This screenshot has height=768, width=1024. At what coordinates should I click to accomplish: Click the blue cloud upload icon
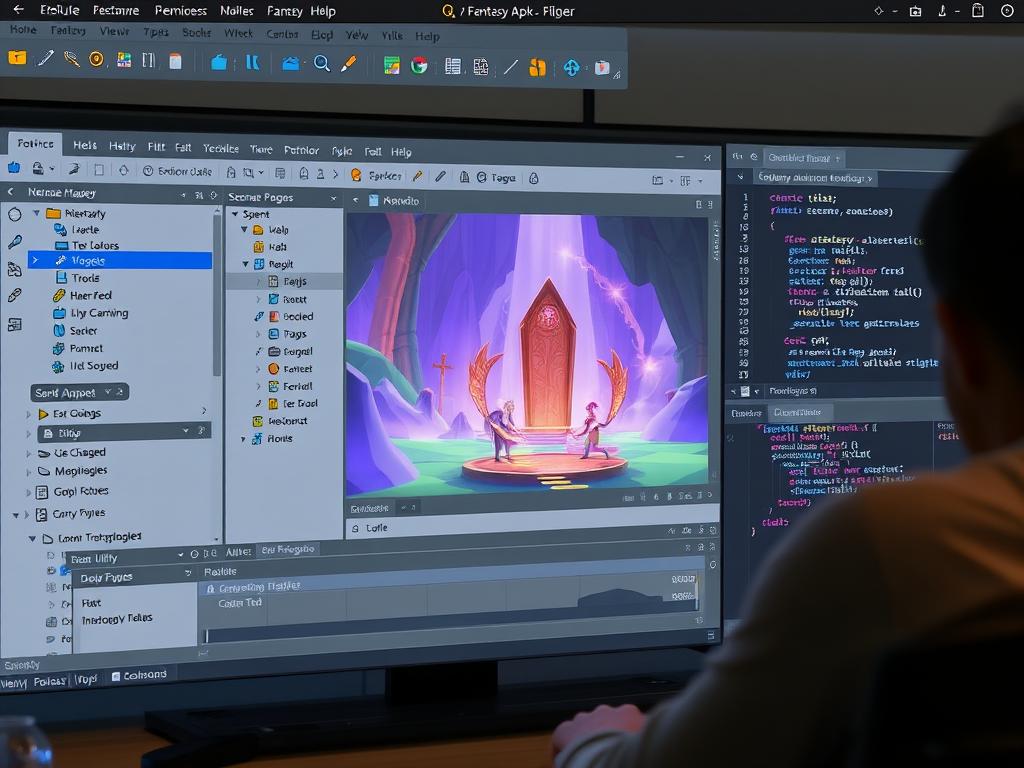pos(571,68)
